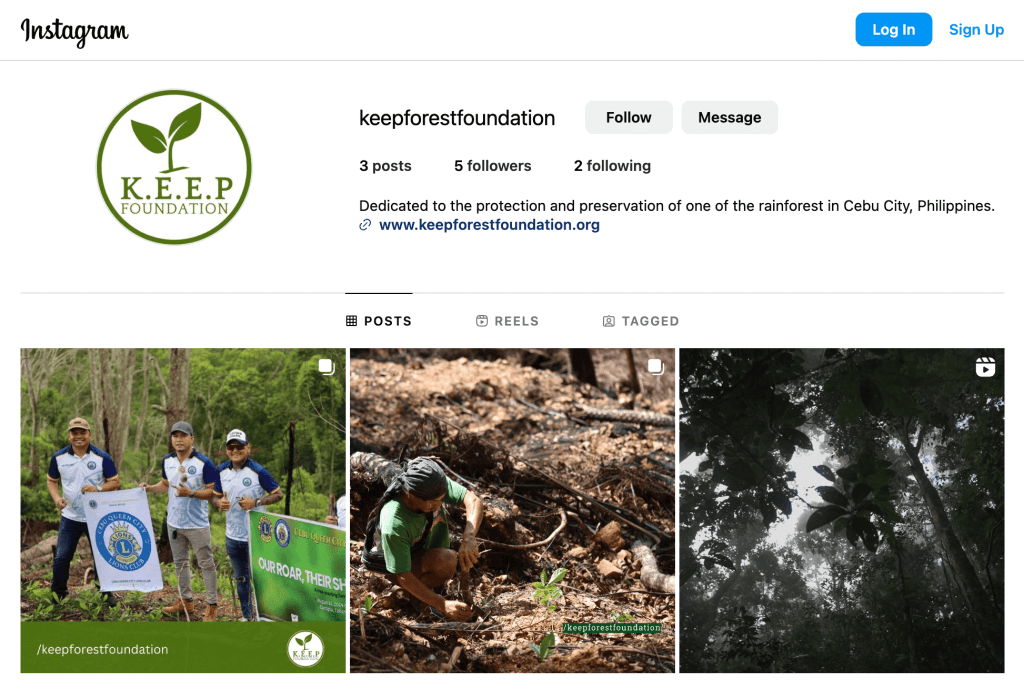Click the Tagged person icon
1024x690 pixels.
tap(609, 321)
